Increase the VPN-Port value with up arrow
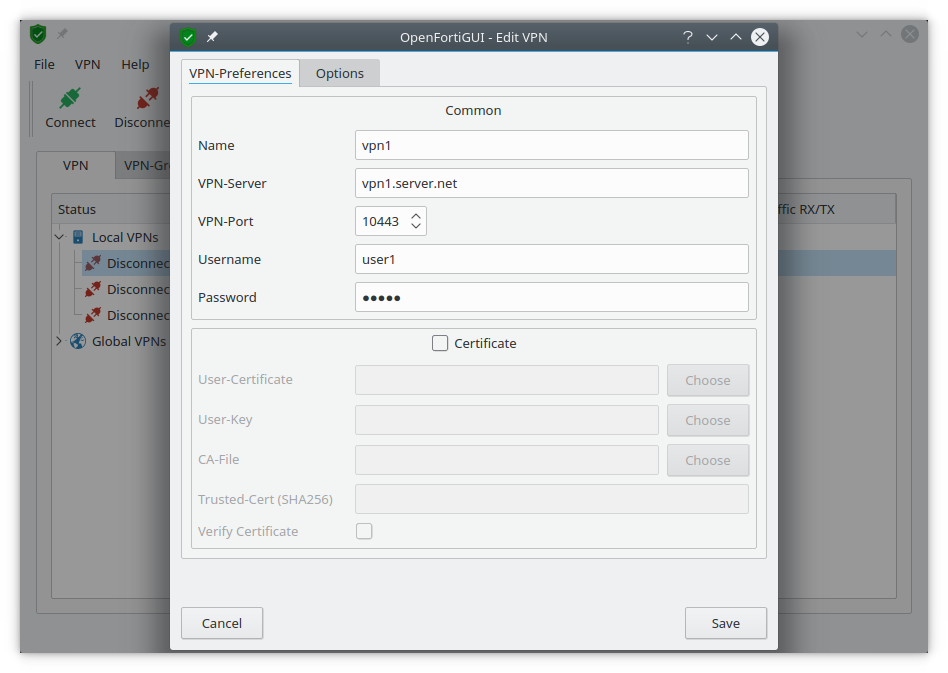The height and width of the screenshot is (673, 948). pyautogui.click(x=416, y=215)
